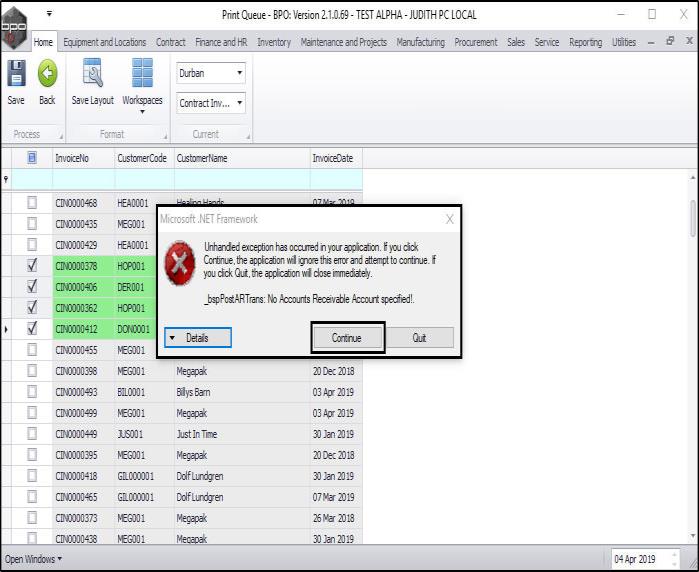Screen dimensions: 699x572
Task: Tick checkbox for invoice CIN0000455
Action: (x=32, y=350)
